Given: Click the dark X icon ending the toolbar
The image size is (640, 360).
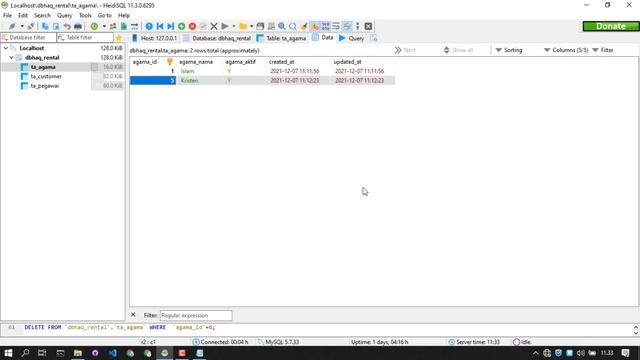Looking at the screenshot, I should click(x=368, y=26).
